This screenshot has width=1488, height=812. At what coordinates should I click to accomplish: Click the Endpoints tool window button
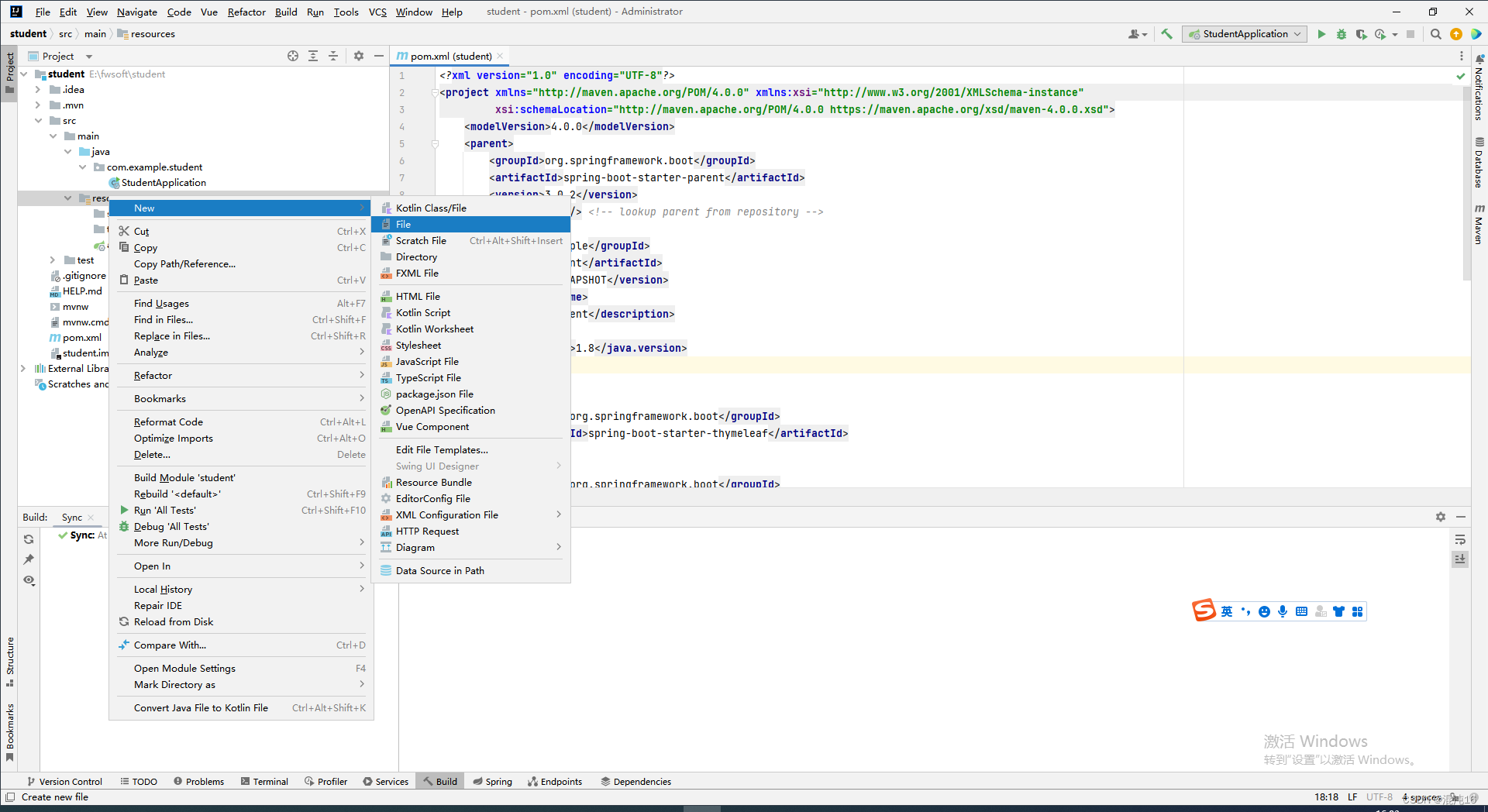[x=555, y=781]
